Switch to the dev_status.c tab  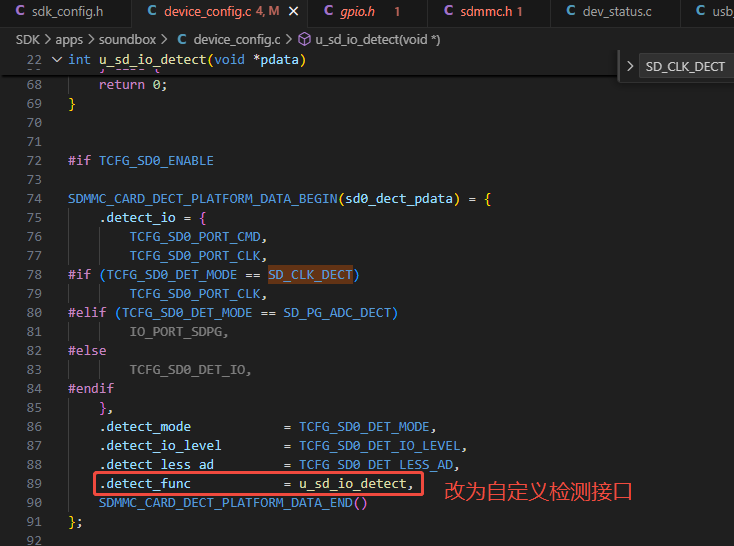[617, 11]
